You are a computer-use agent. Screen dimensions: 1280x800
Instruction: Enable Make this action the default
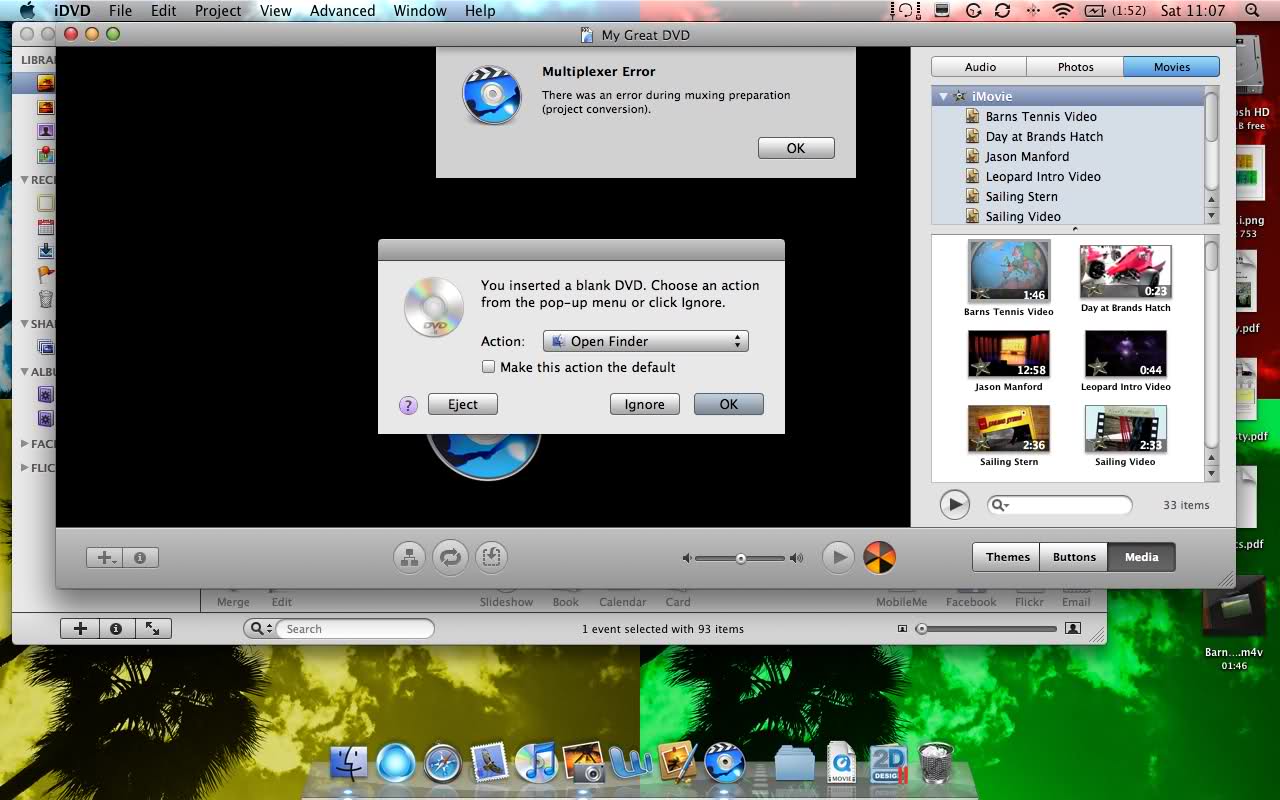(x=489, y=367)
